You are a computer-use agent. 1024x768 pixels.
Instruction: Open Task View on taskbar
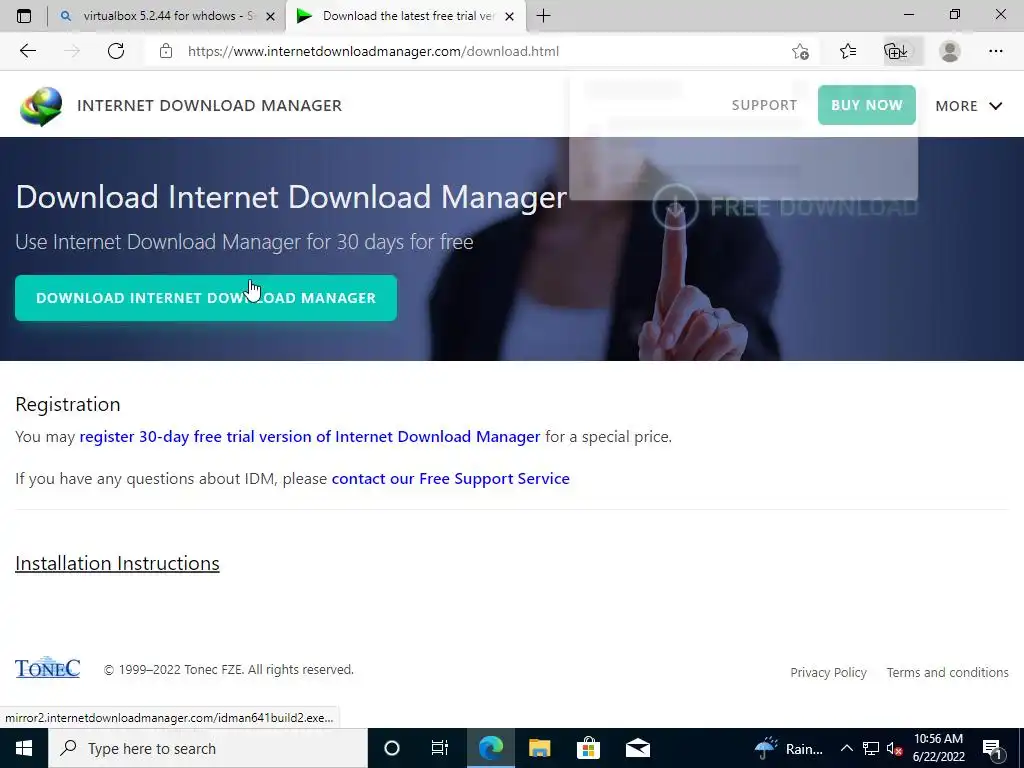click(x=440, y=748)
